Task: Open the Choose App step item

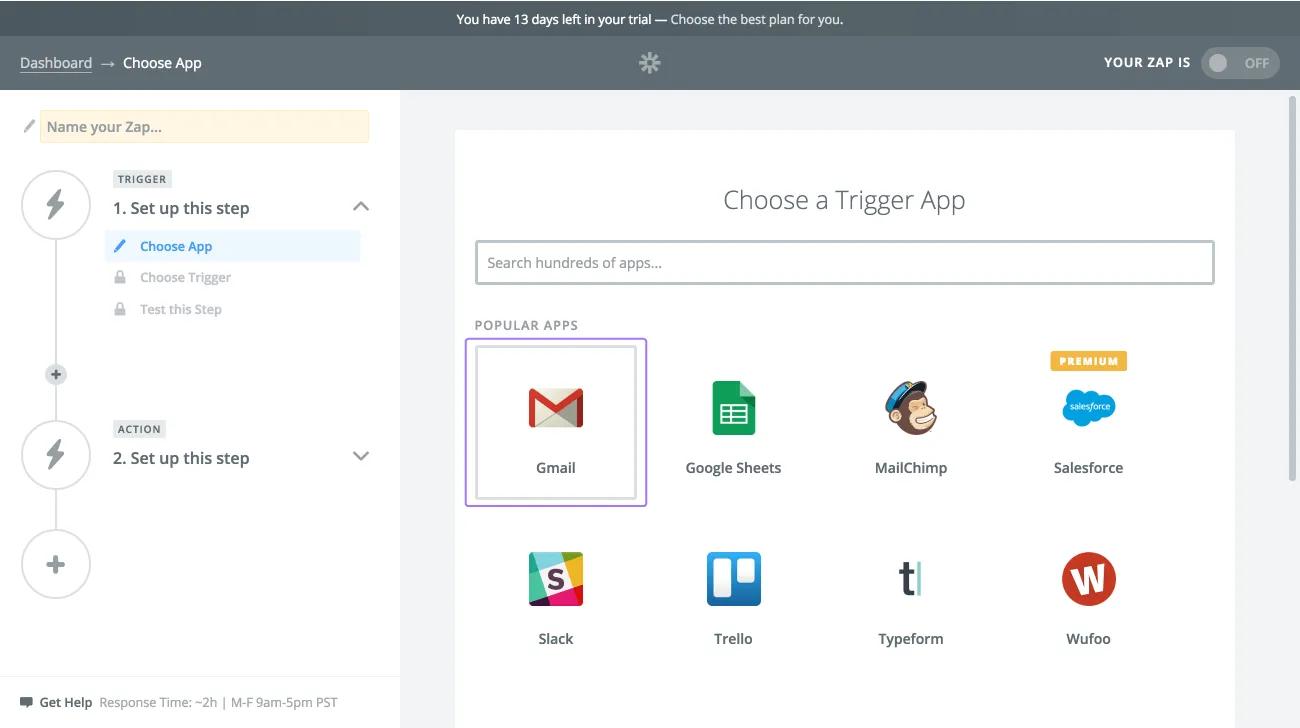Action: point(176,246)
